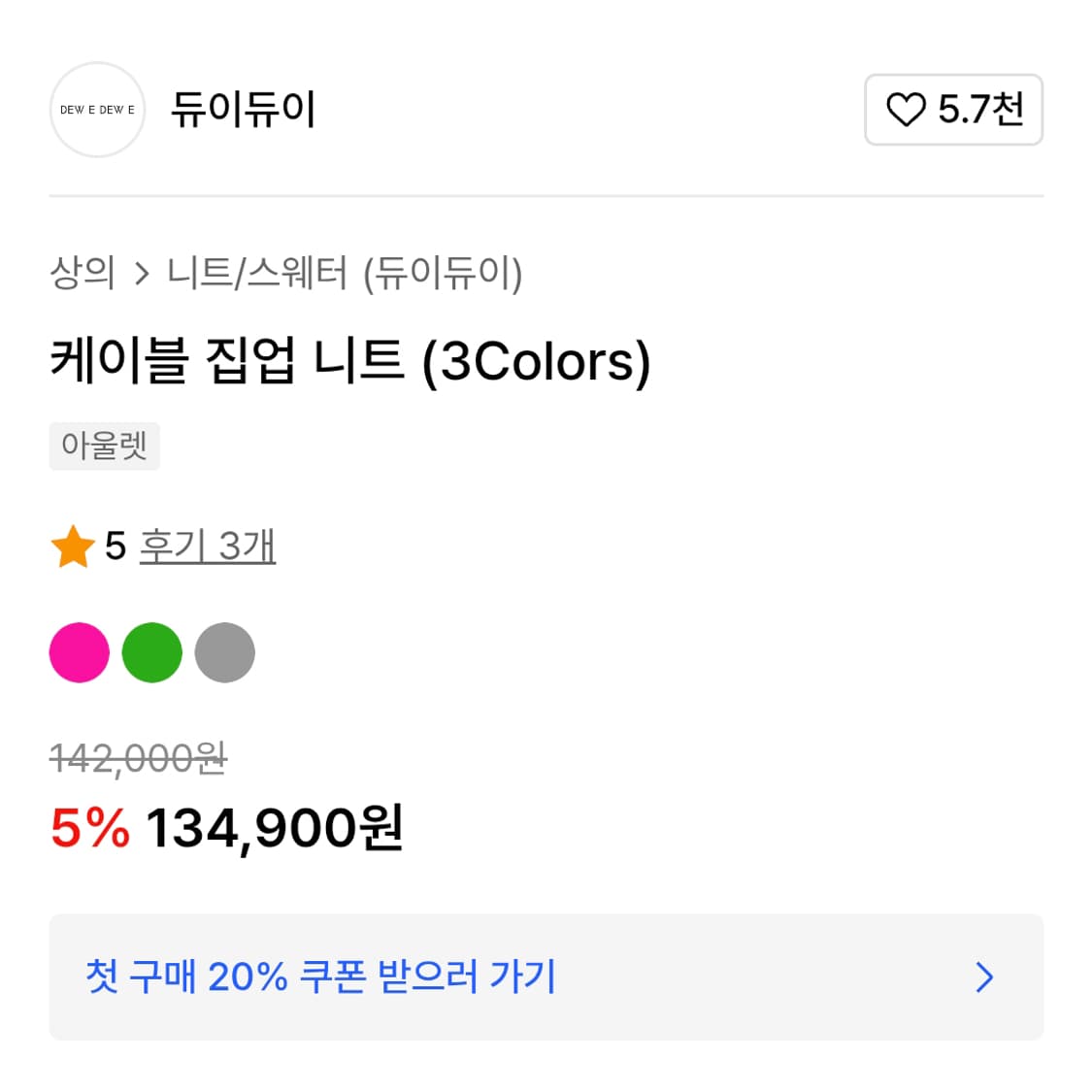Open the 상의 category
Viewport: 1092px width, 1092px height.
82,275
